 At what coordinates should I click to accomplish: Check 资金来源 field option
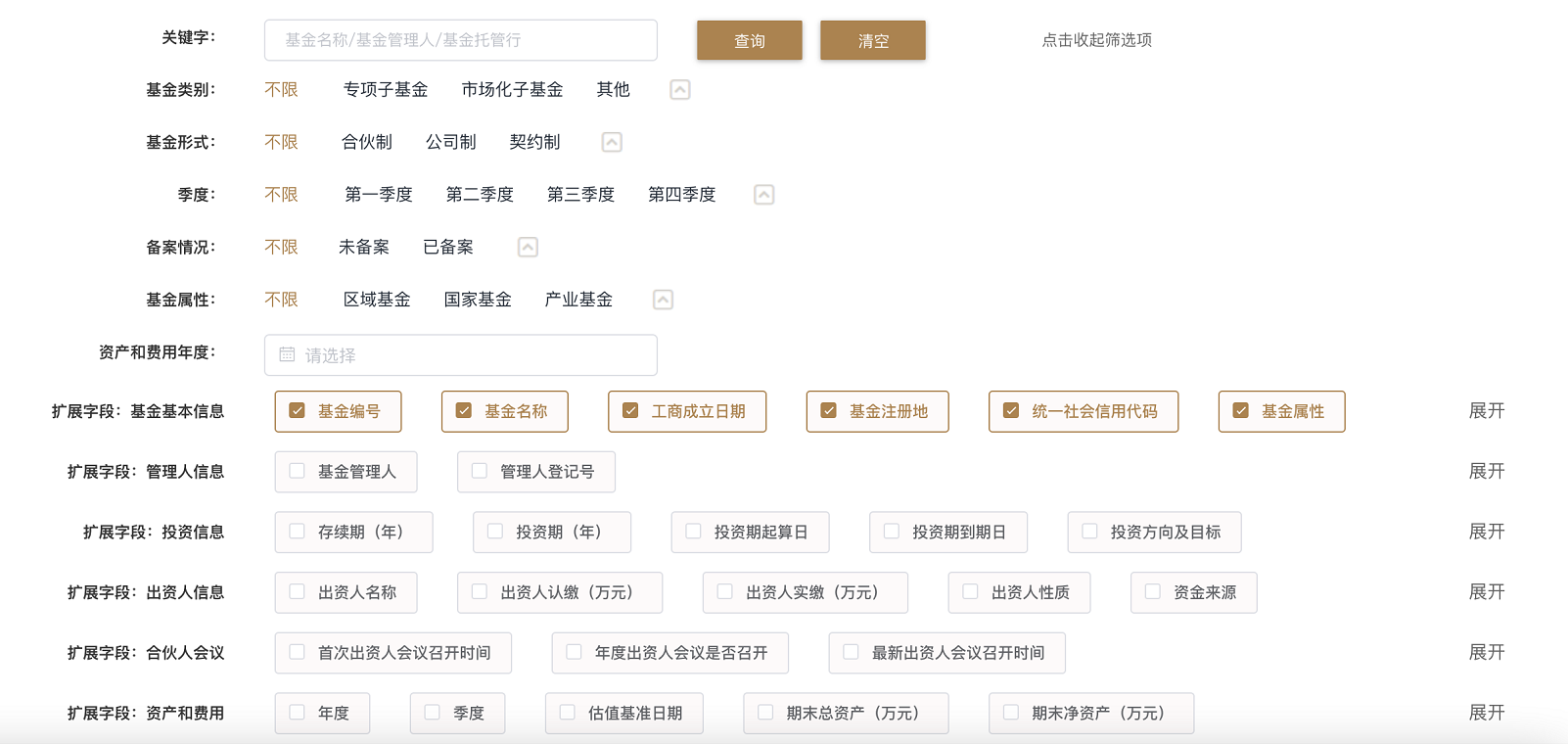point(1153,591)
